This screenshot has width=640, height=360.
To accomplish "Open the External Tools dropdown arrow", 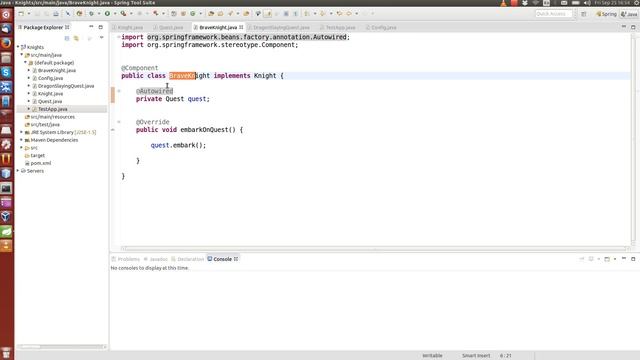I will (x=131, y=13).
